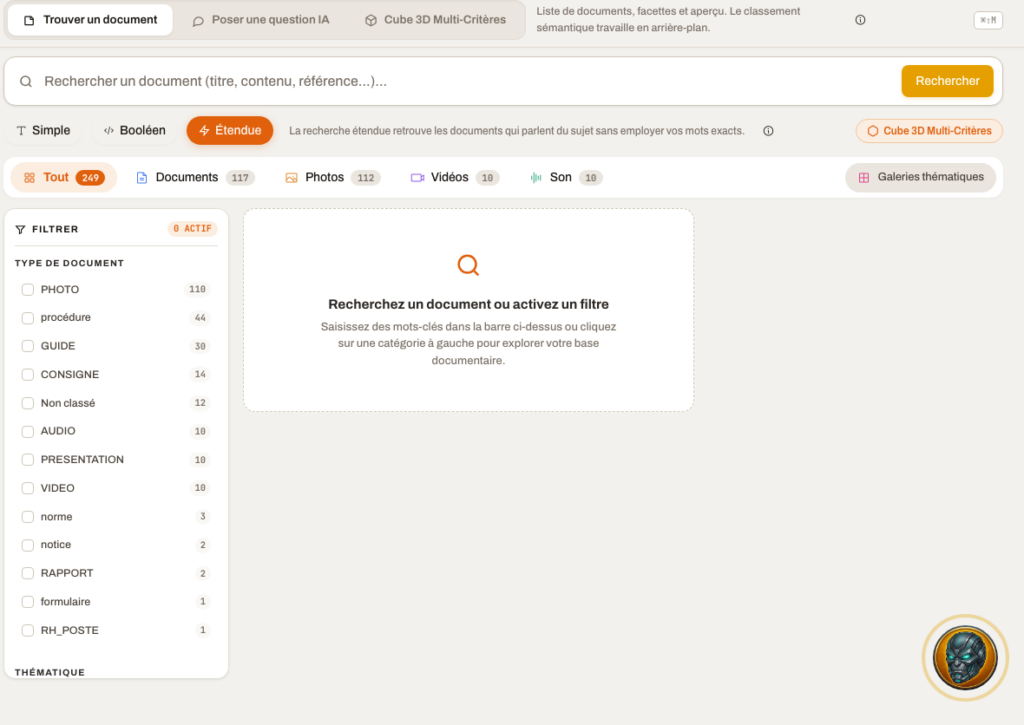Screen dimensions: 1024x725
Task: Switch to the Poser une question IA tab
Action: 261,20
